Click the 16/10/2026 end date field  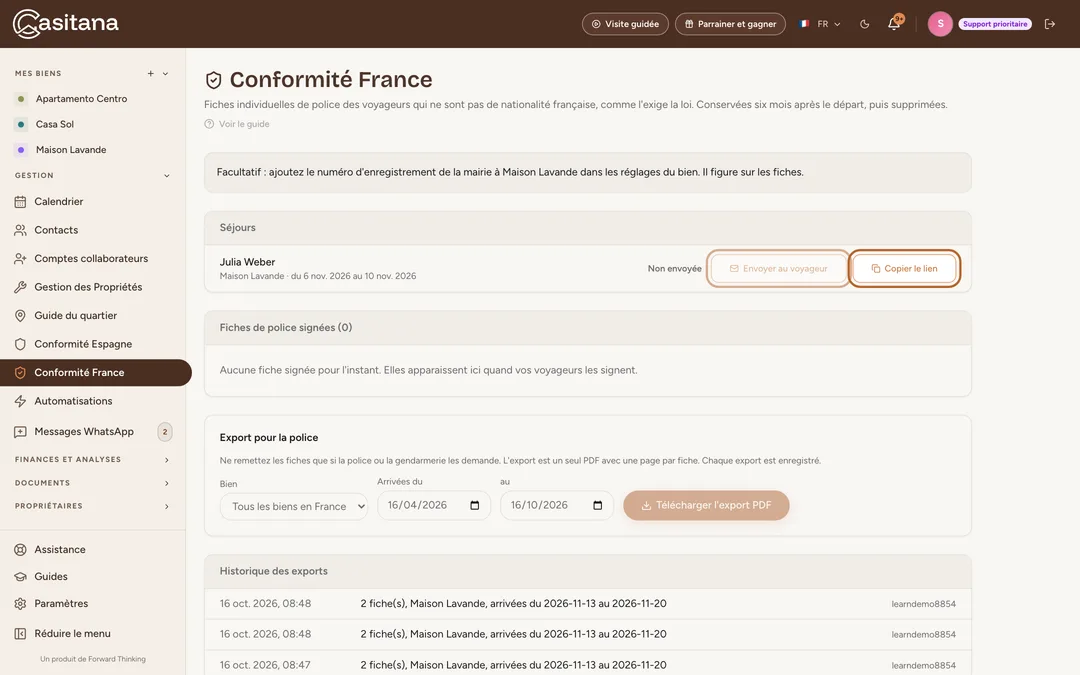557,506
